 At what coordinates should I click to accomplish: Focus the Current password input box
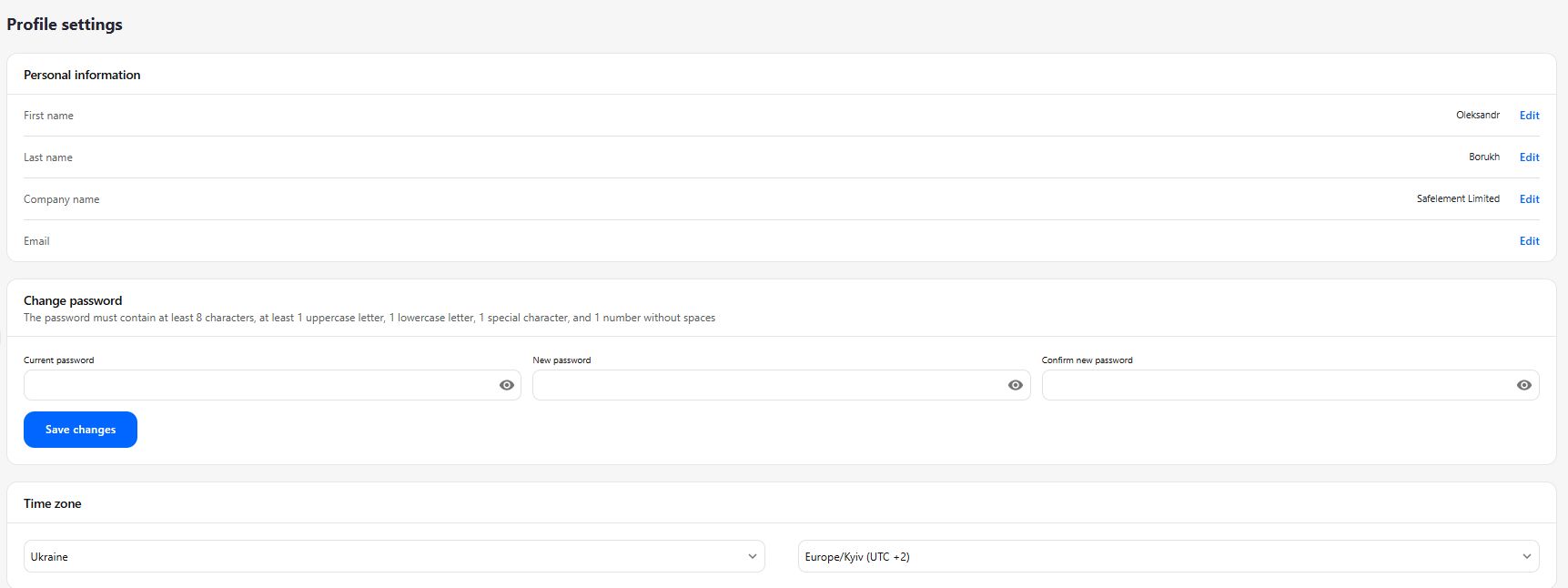pos(259,385)
